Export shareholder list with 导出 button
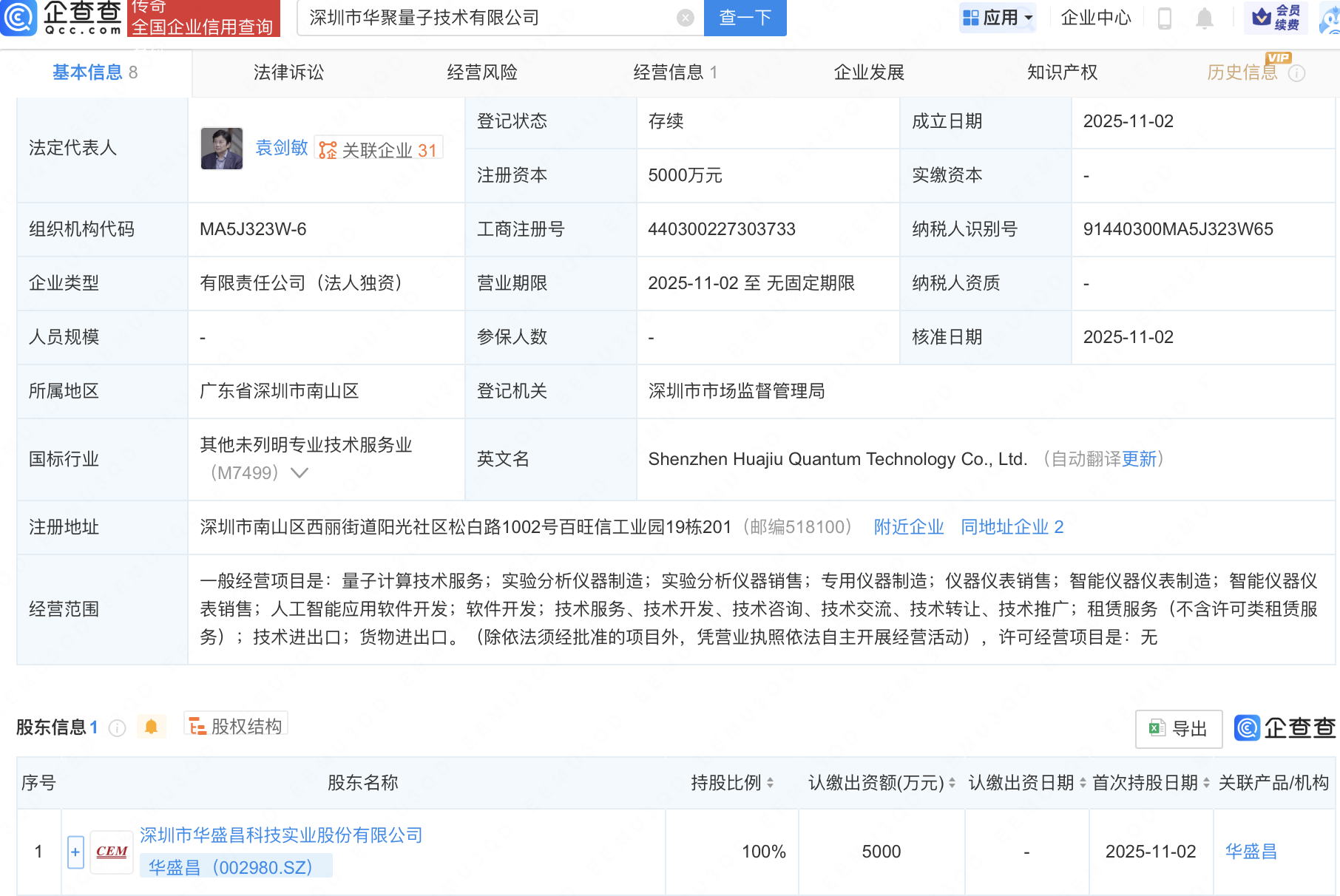 coord(1178,729)
